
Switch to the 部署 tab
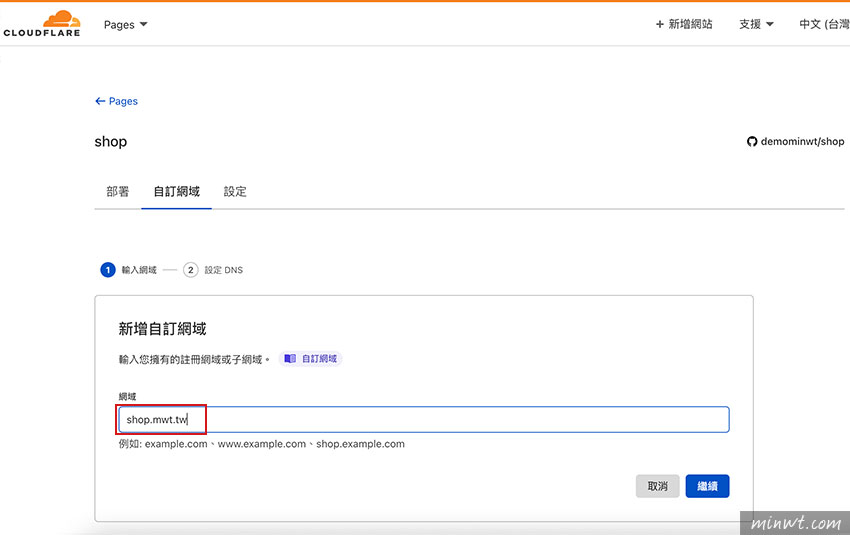point(118,191)
